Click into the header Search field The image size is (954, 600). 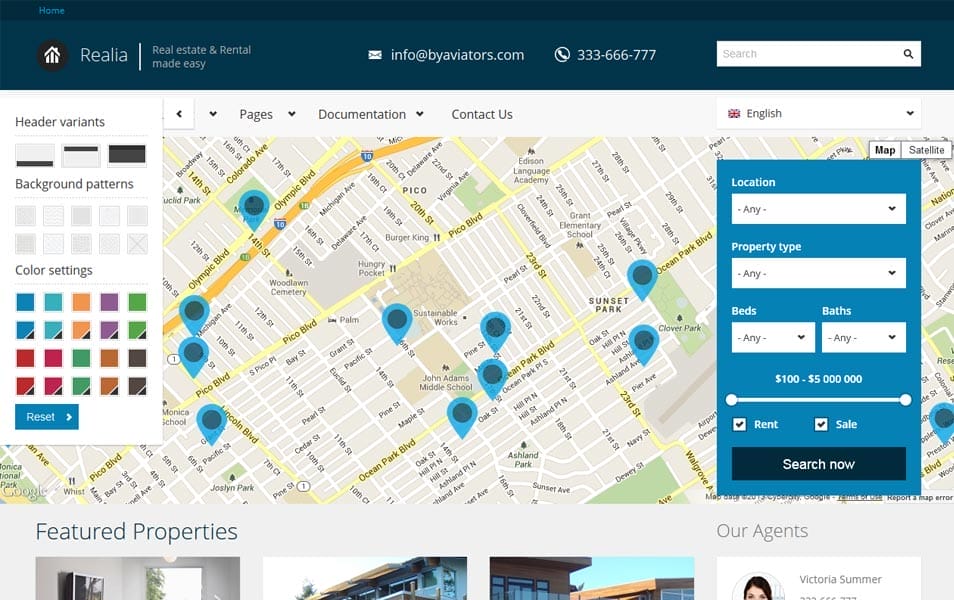tap(805, 54)
